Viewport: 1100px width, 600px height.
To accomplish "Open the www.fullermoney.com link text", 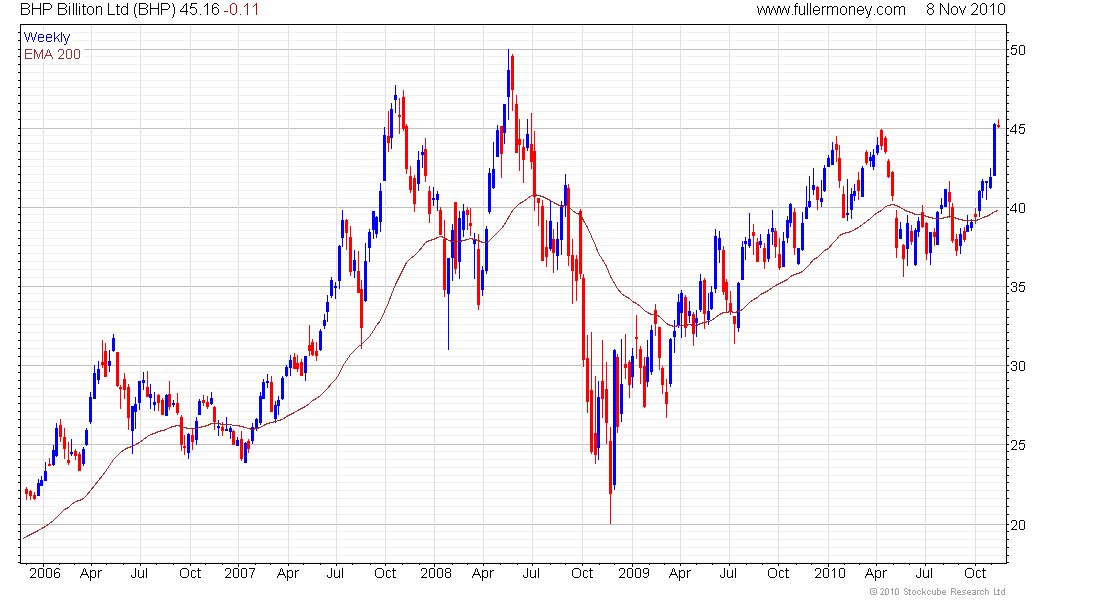I will pyautogui.click(x=831, y=10).
